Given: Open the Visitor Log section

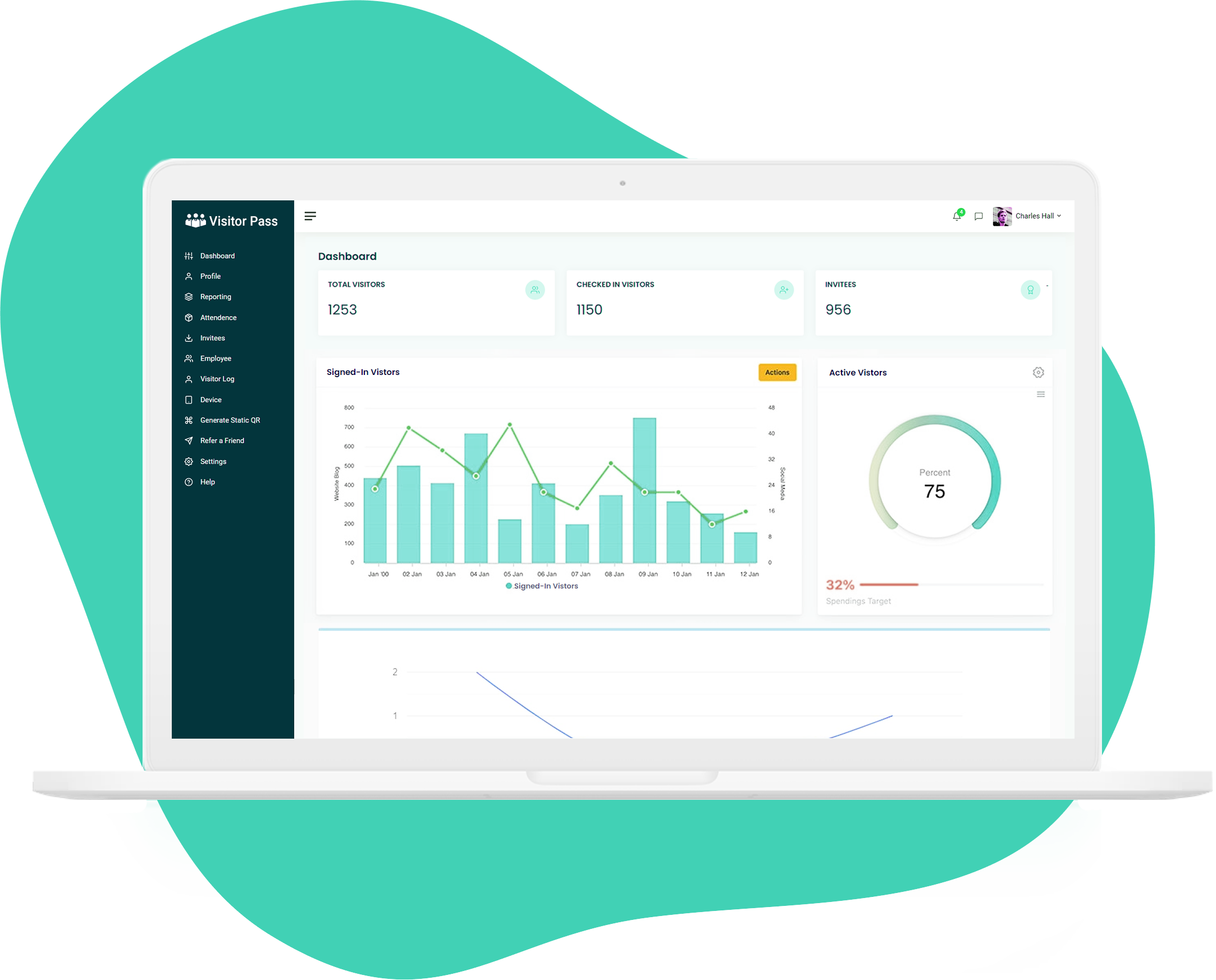Looking at the screenshot, I should click(x=219, y=379).
